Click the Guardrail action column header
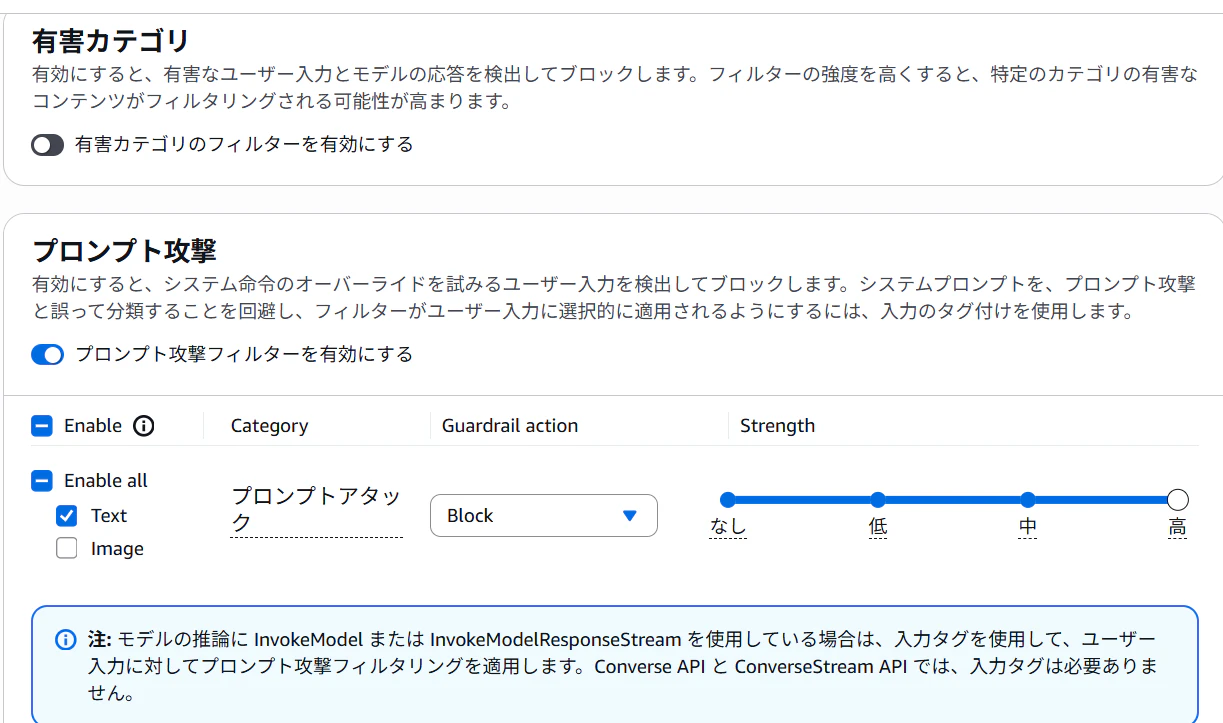This screenshot has width=1223, height=723. [510, 426]
